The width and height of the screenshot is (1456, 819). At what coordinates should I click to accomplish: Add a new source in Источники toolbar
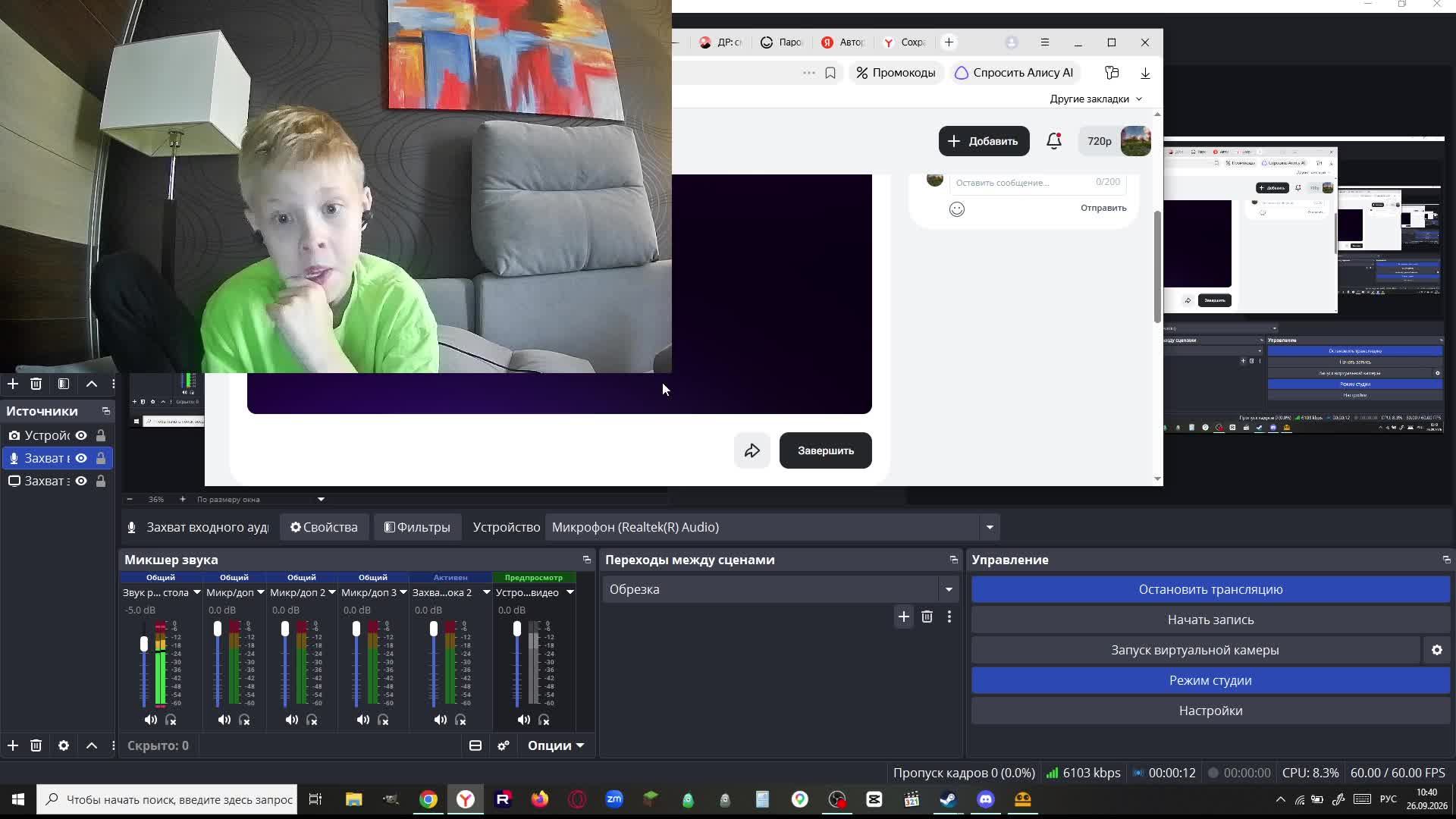tap(13, 745)
